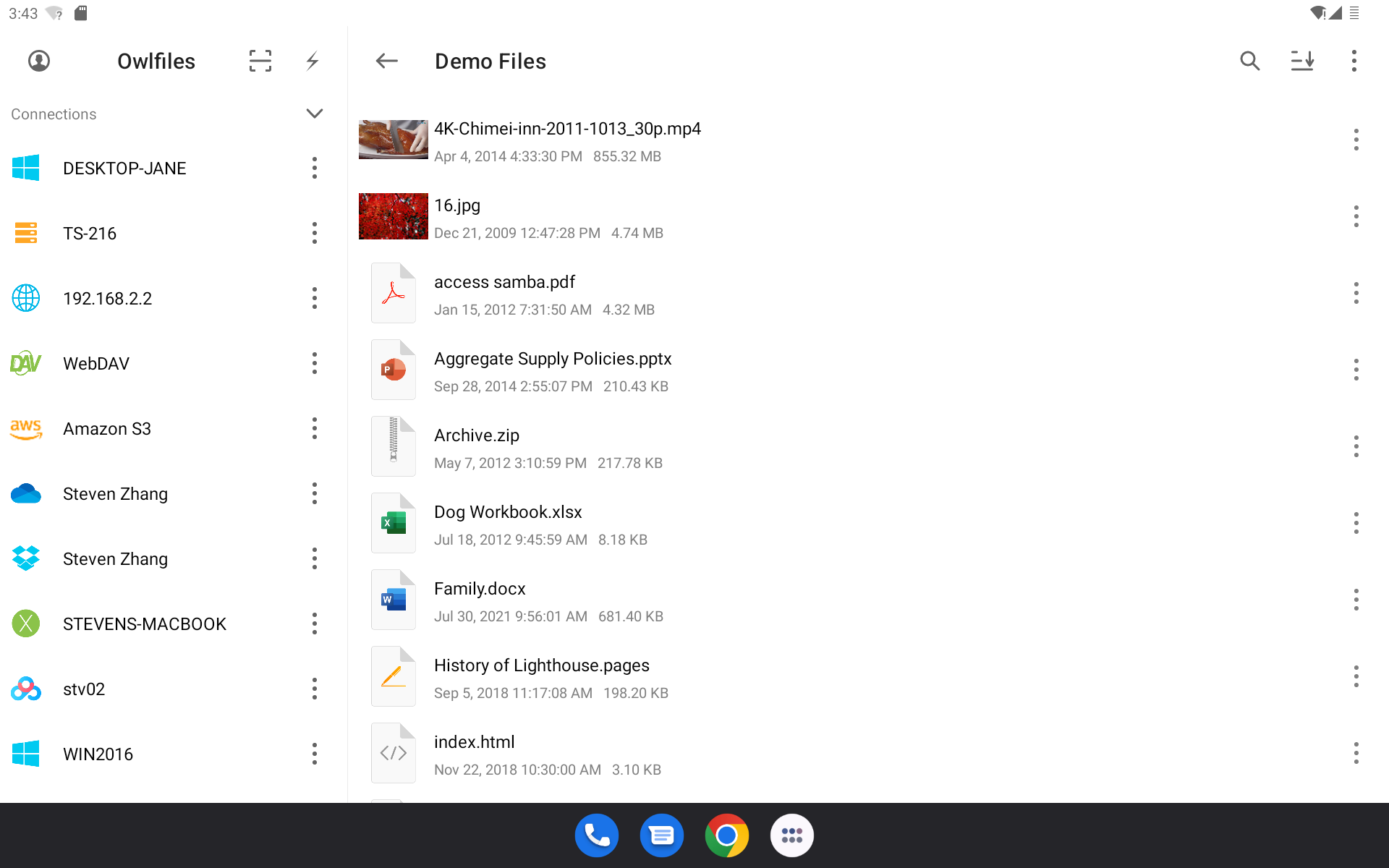This screenshot has height=868, width=1389.
Task: Show options menu for WebDAV
Action: [x=315, y=363]
